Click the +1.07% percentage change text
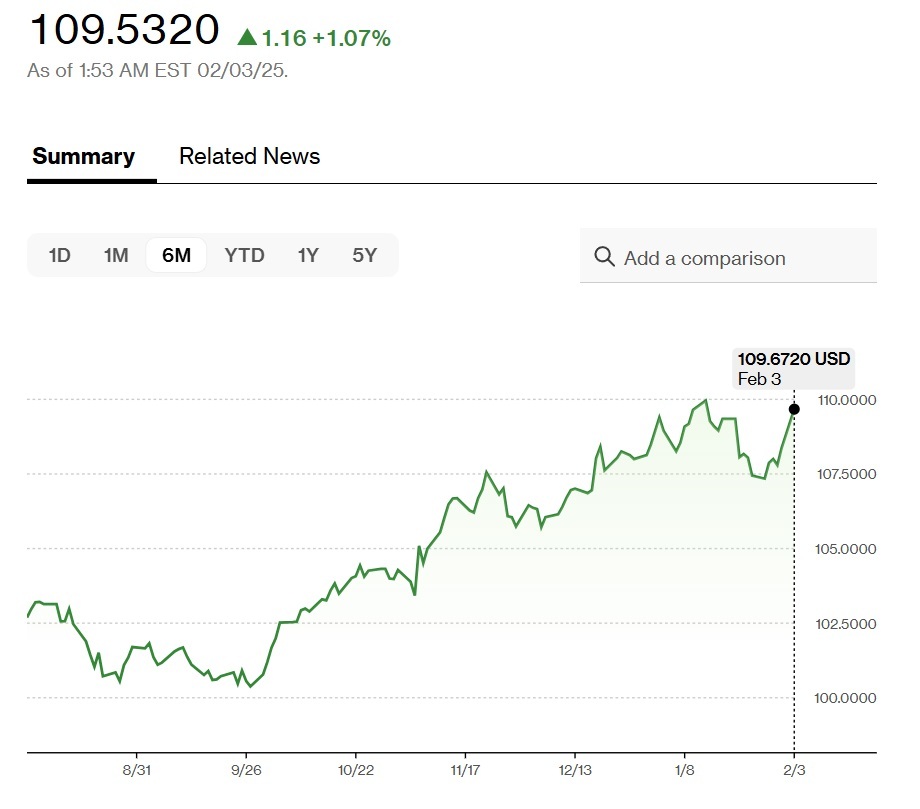The height and width of the screenshot is (809, 920). pyautogui.click(x=351, y=39)
